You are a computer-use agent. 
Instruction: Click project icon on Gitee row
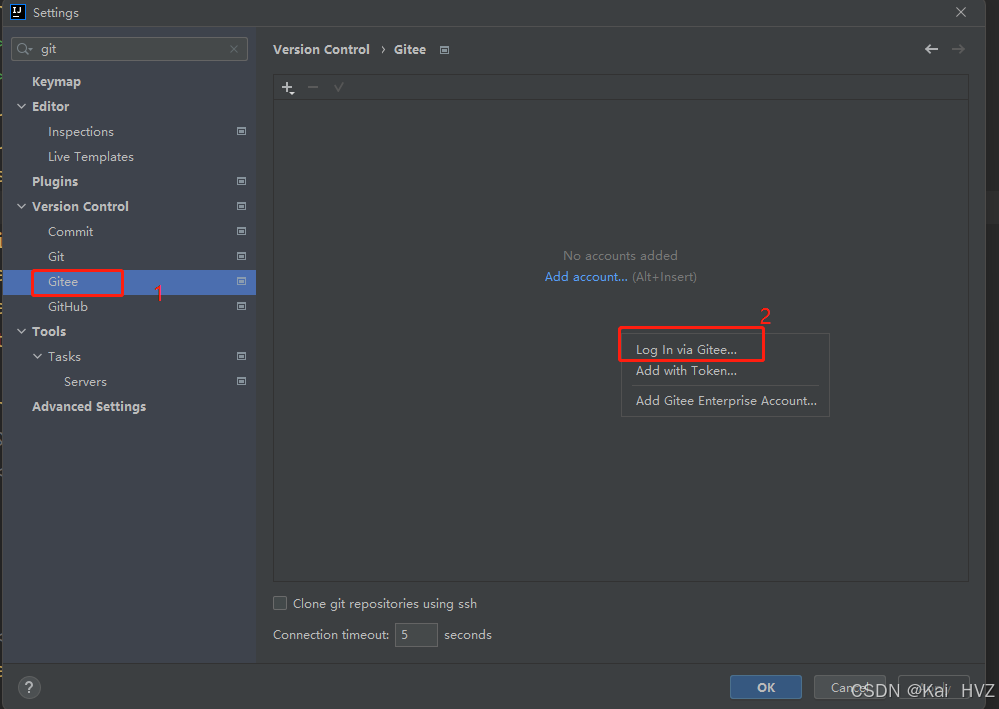click(x=241, y=282)
